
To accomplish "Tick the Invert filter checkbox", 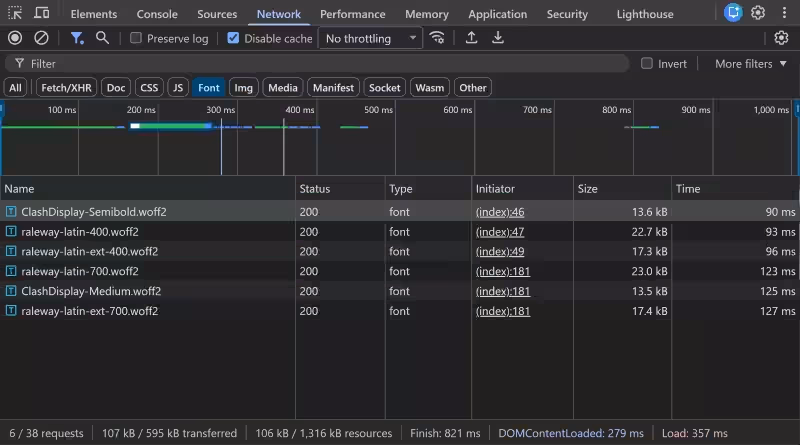I will 646,63.
